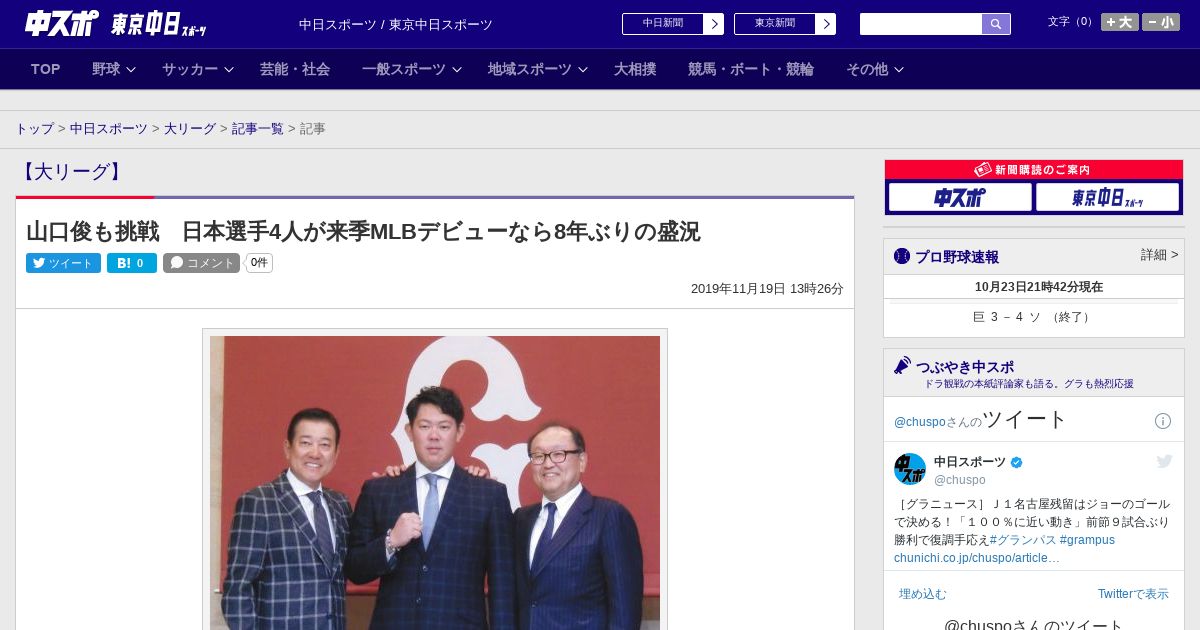Click the Tokyo Chunichi Sports header logo
Screen dimensions: 1200x630
pyautogui.click(x=158, y=25)
